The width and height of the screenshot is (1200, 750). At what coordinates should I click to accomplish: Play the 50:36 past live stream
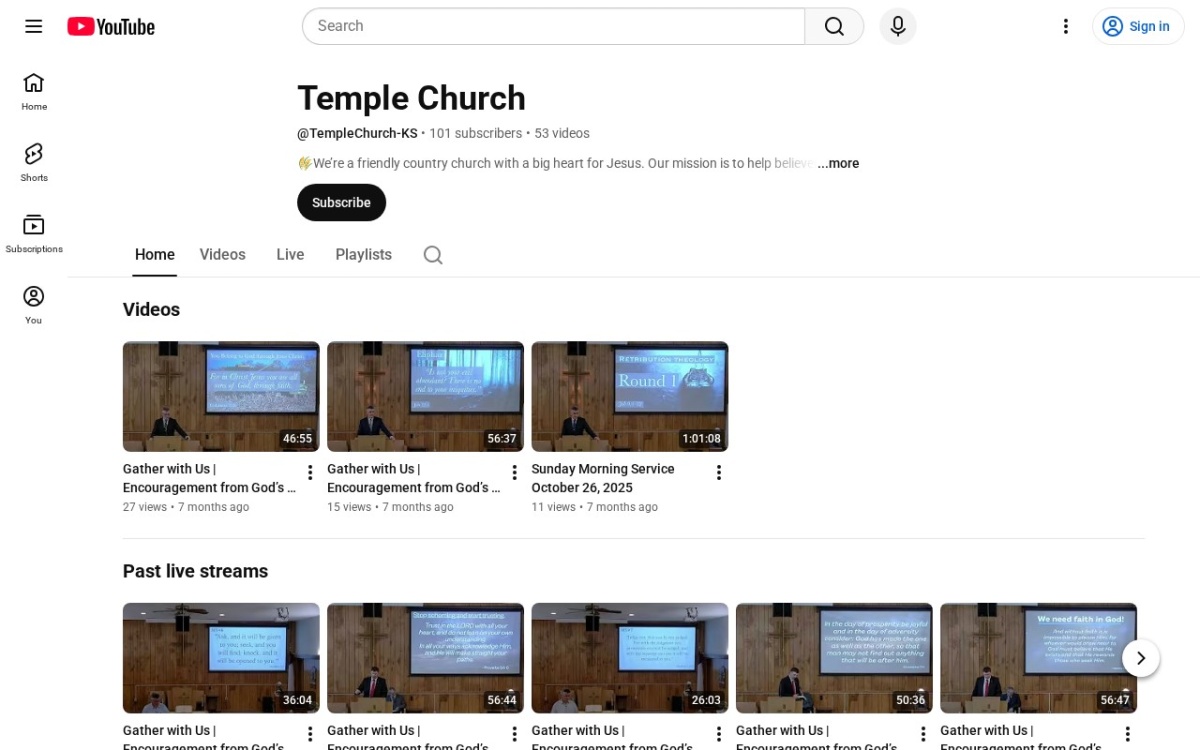coord(834,658)
